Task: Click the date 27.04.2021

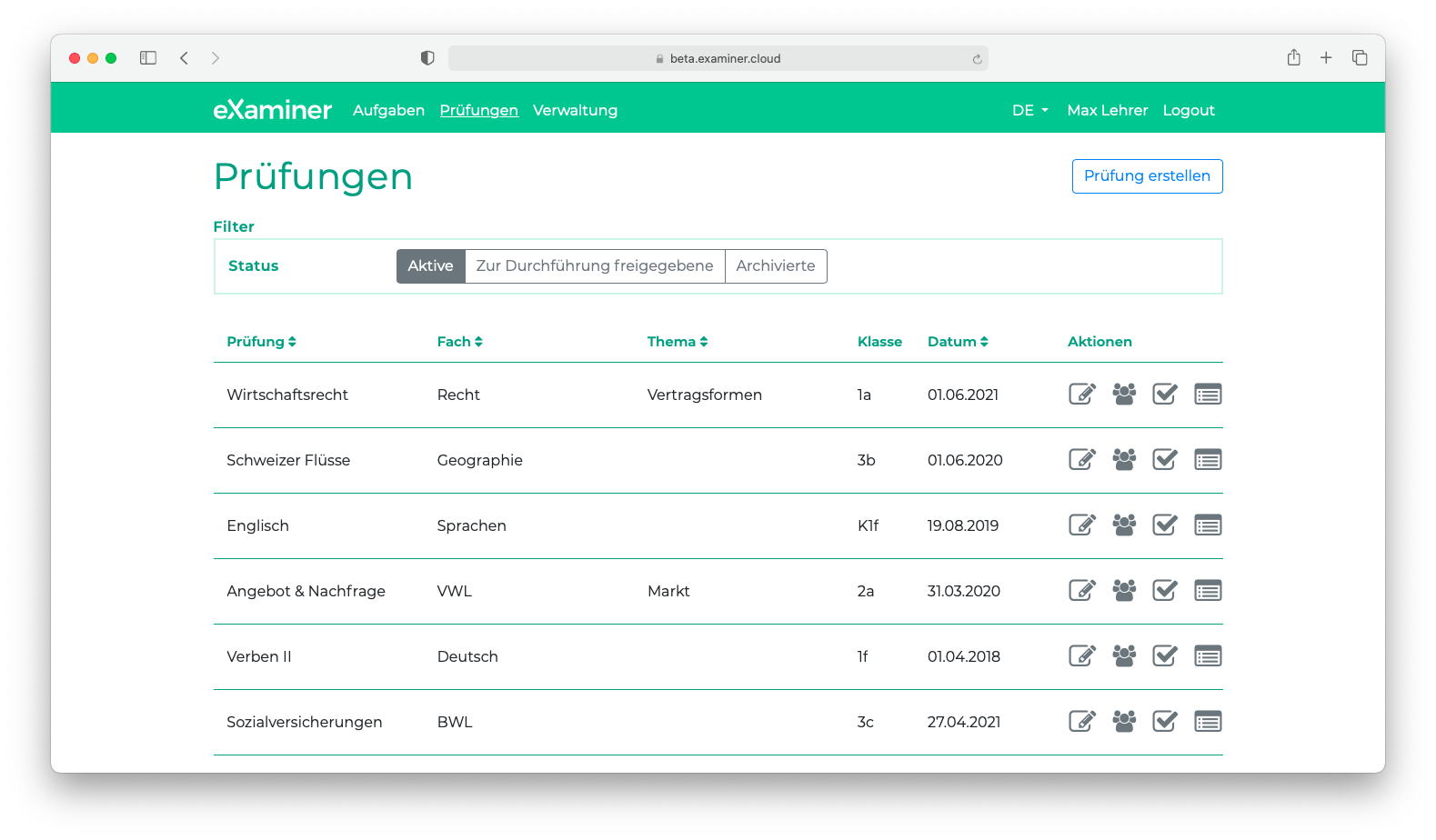Action: 964,722
